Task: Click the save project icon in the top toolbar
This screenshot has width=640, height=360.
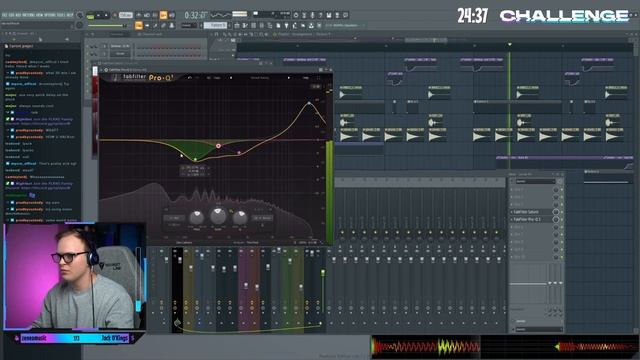Action: (329, 15)
